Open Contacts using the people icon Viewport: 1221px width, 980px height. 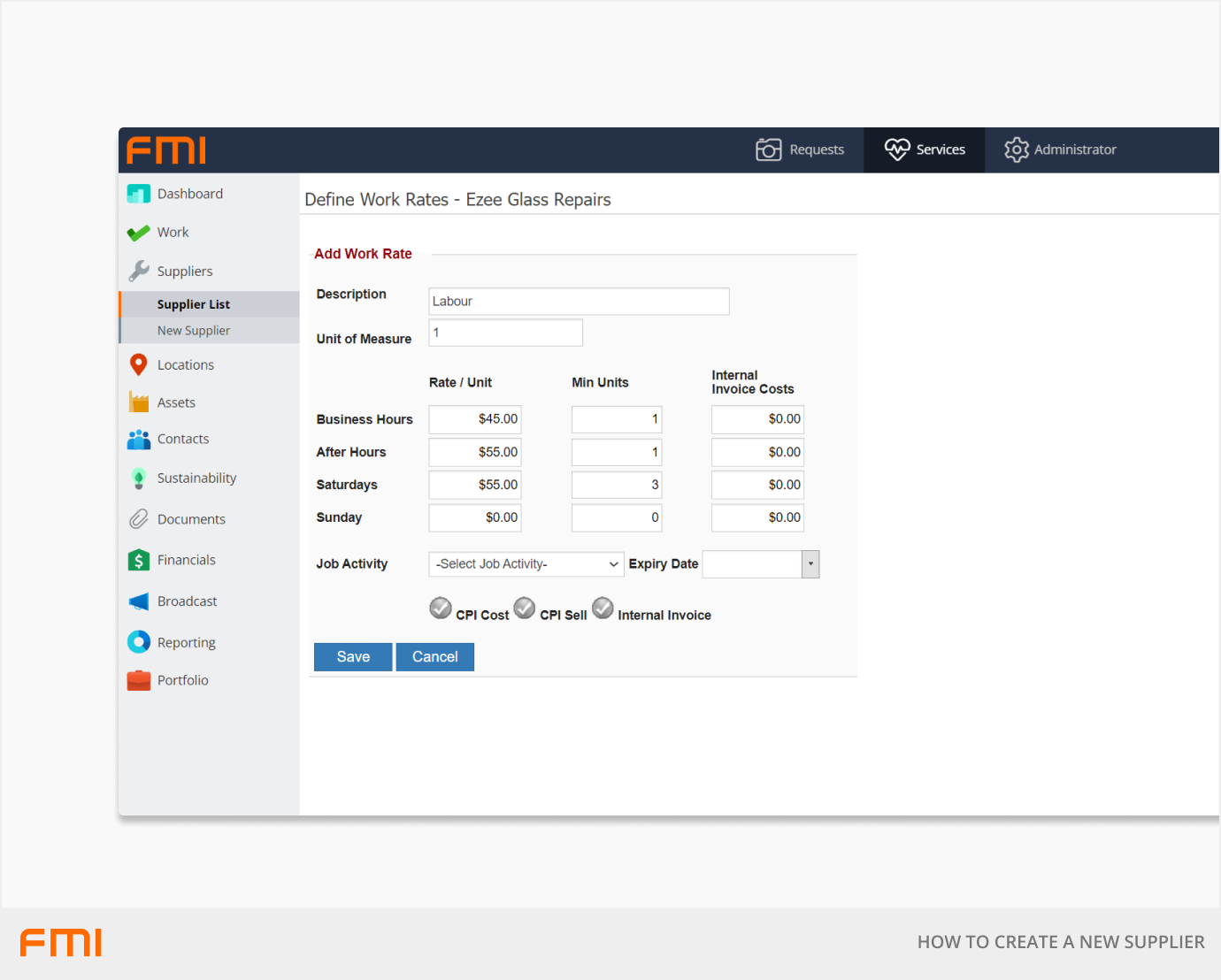[x=139, y=440]
